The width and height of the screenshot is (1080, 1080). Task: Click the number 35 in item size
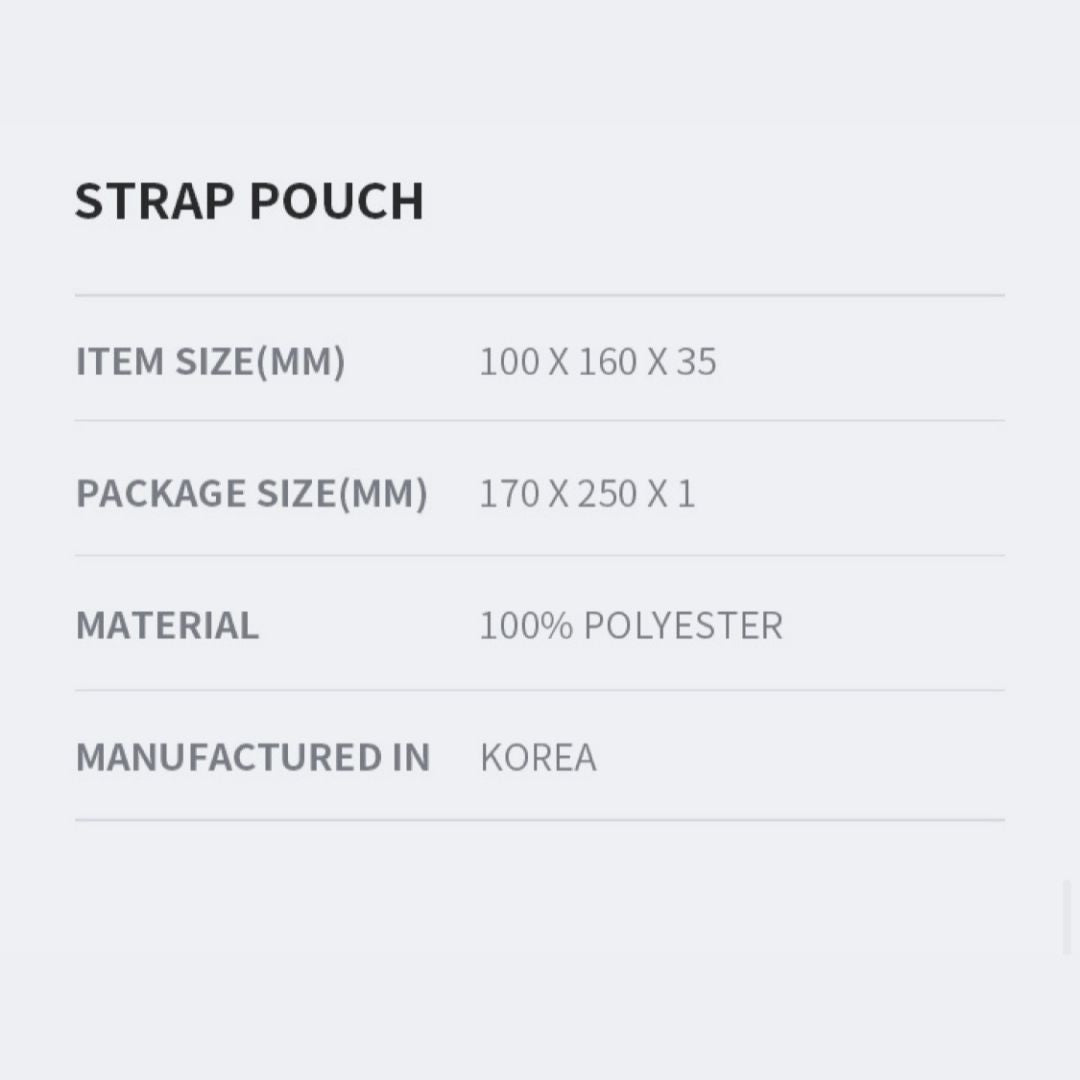(696, 362)
